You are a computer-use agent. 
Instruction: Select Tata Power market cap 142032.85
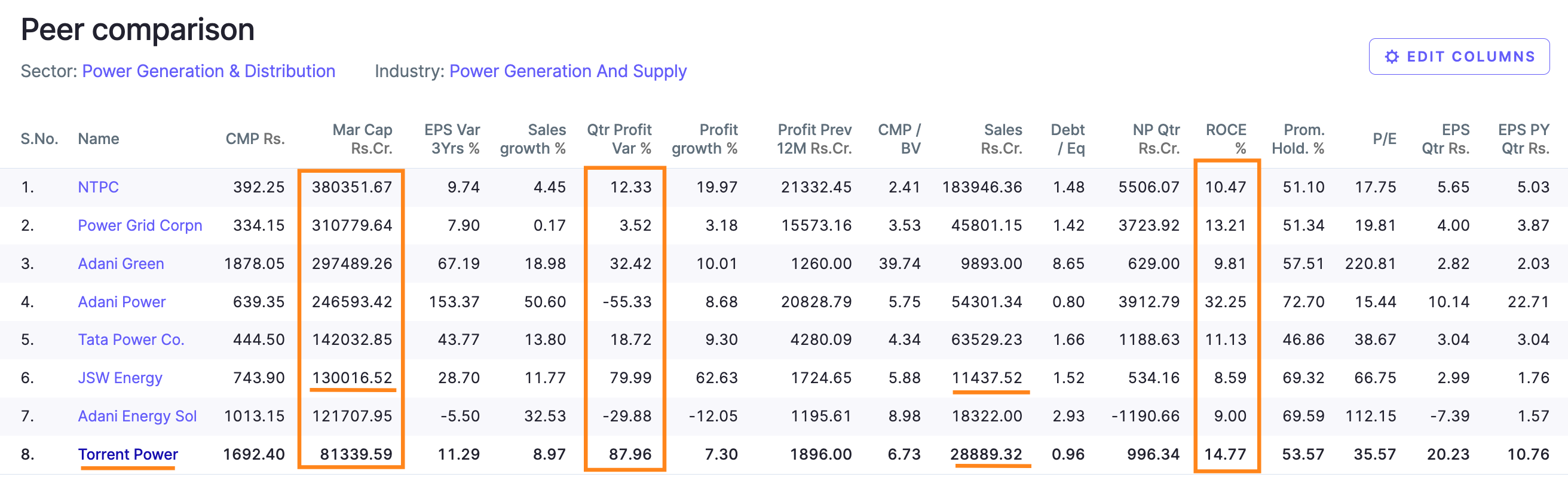click(x=352, y=340)
